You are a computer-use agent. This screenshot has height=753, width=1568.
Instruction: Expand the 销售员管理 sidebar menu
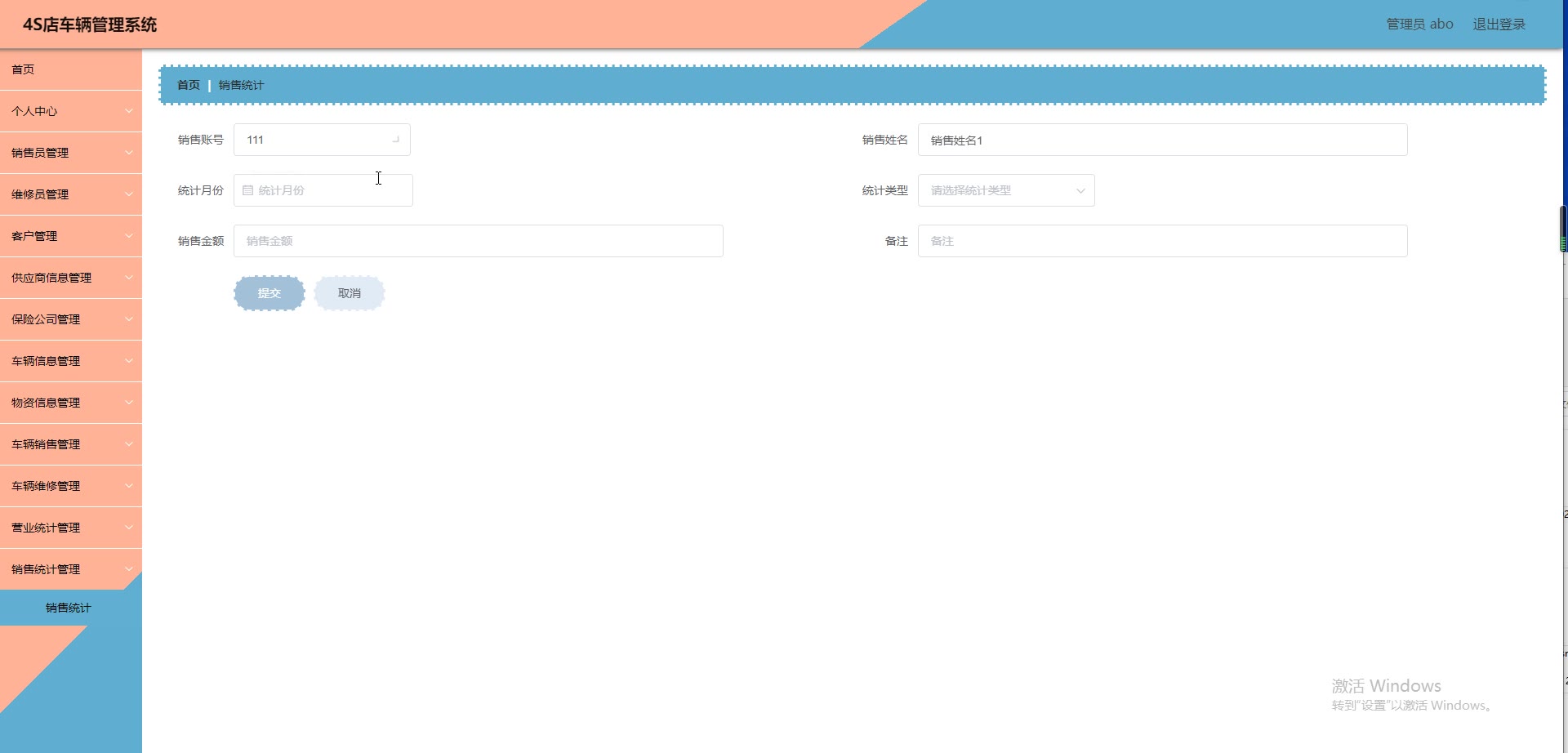[x=71, y=153]
